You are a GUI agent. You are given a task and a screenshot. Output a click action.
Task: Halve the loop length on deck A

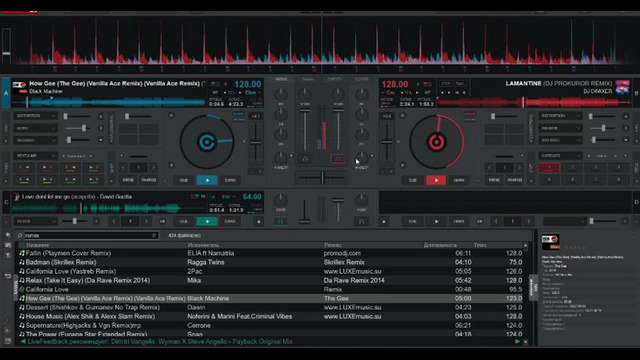click(x=123, y=168)
